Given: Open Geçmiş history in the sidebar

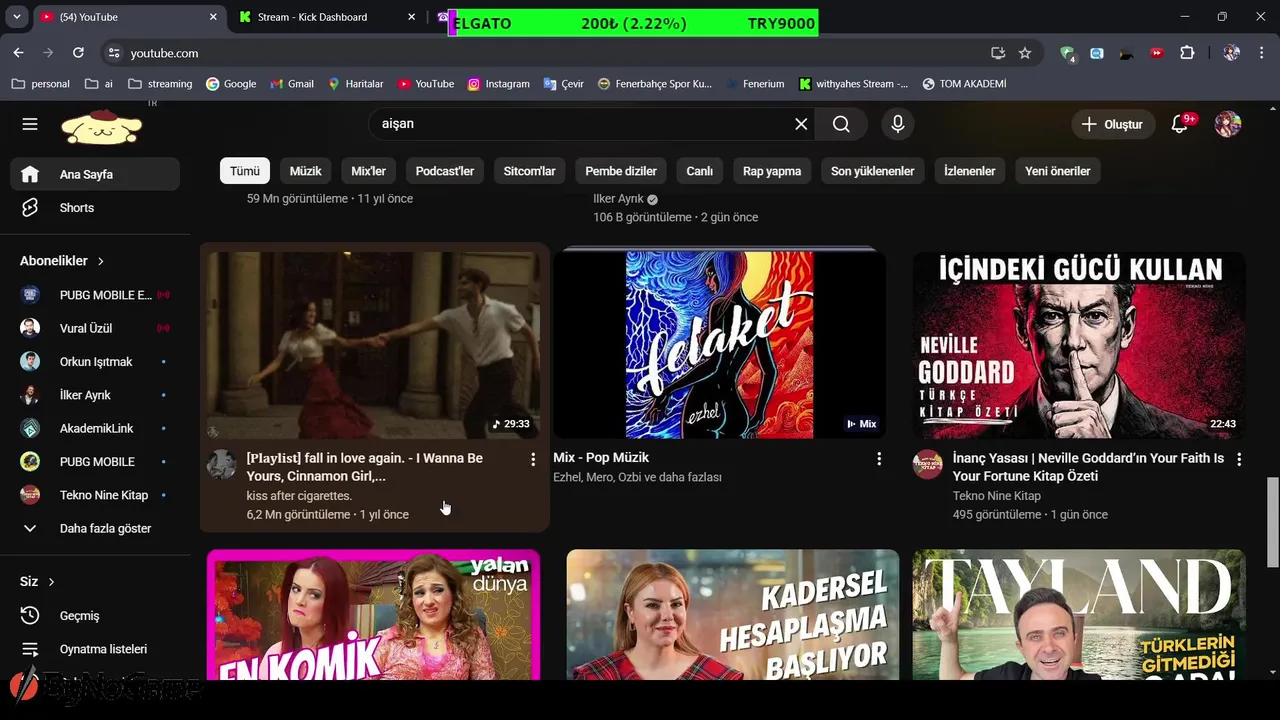Looking at the screenshot, I should (x=95, y=616).
